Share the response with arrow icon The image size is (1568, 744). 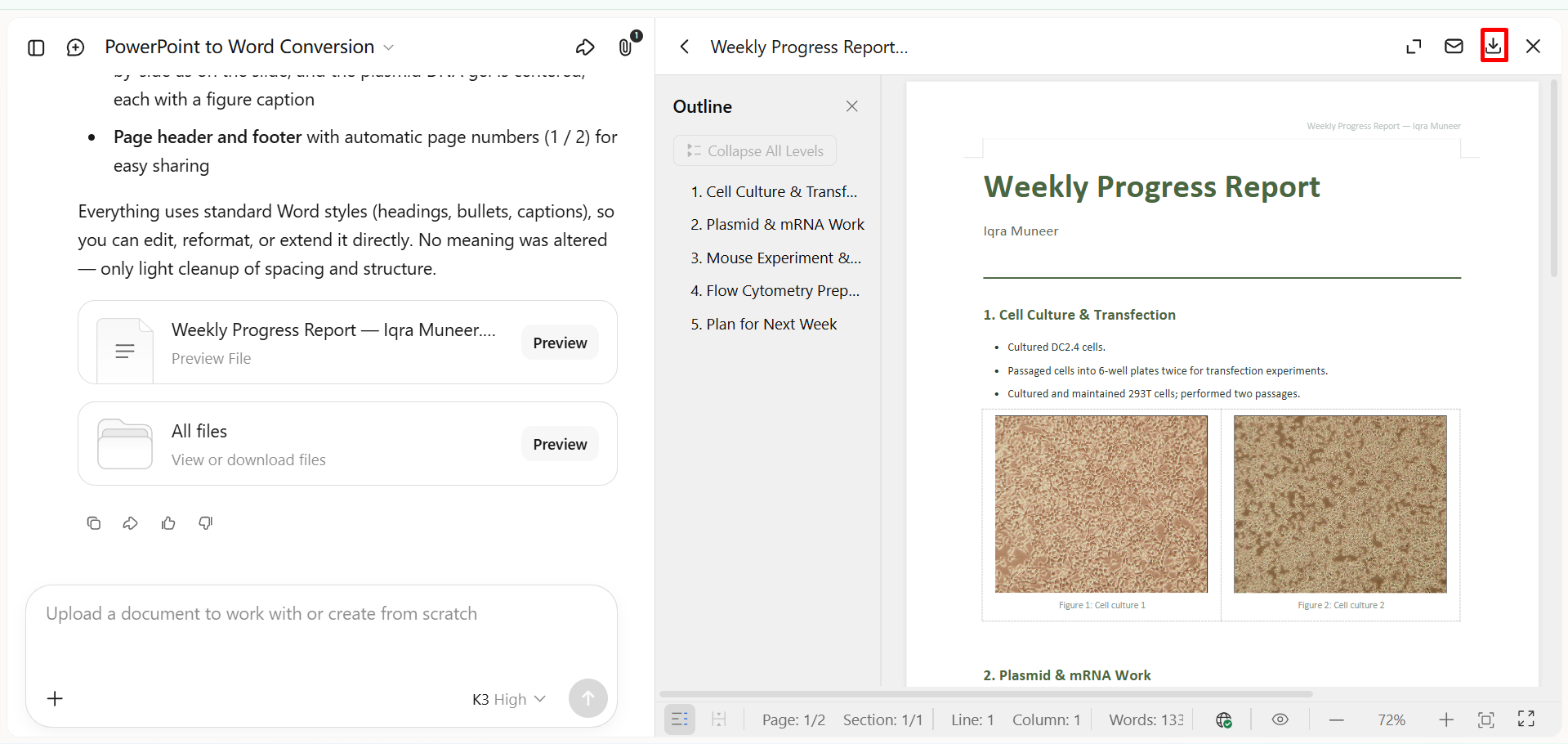pos(131,523)
